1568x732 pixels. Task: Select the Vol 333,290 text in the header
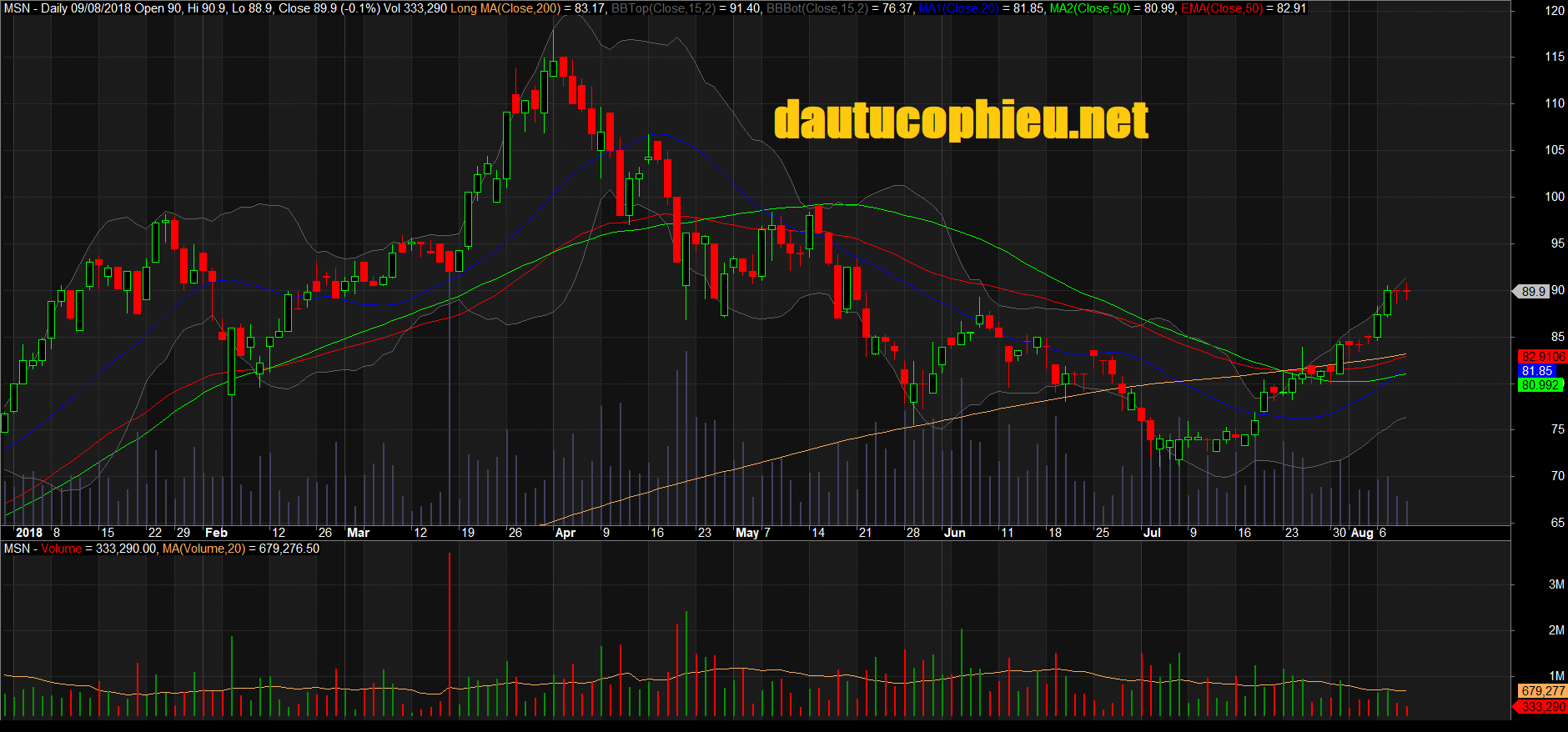click(x=415, y=8)
